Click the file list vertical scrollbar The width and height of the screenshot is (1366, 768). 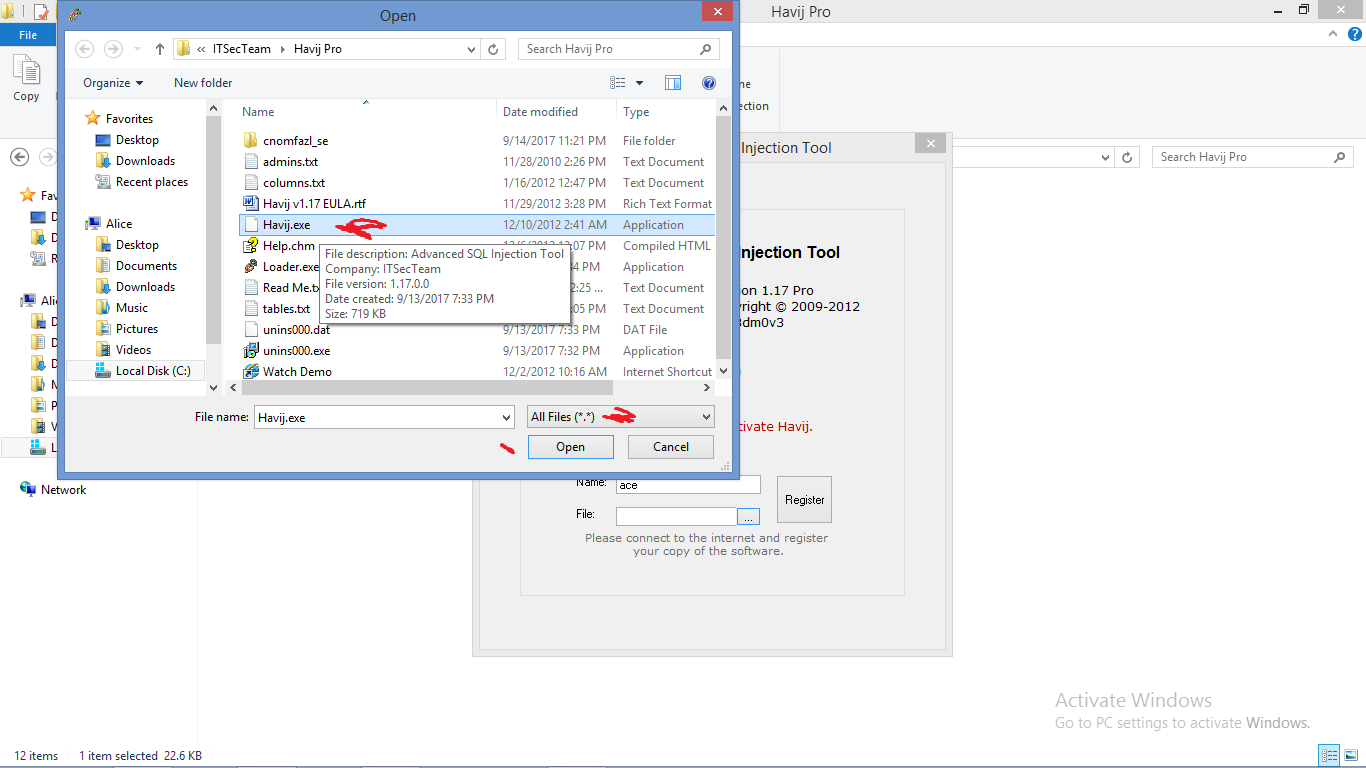click(x=723, y=240)
